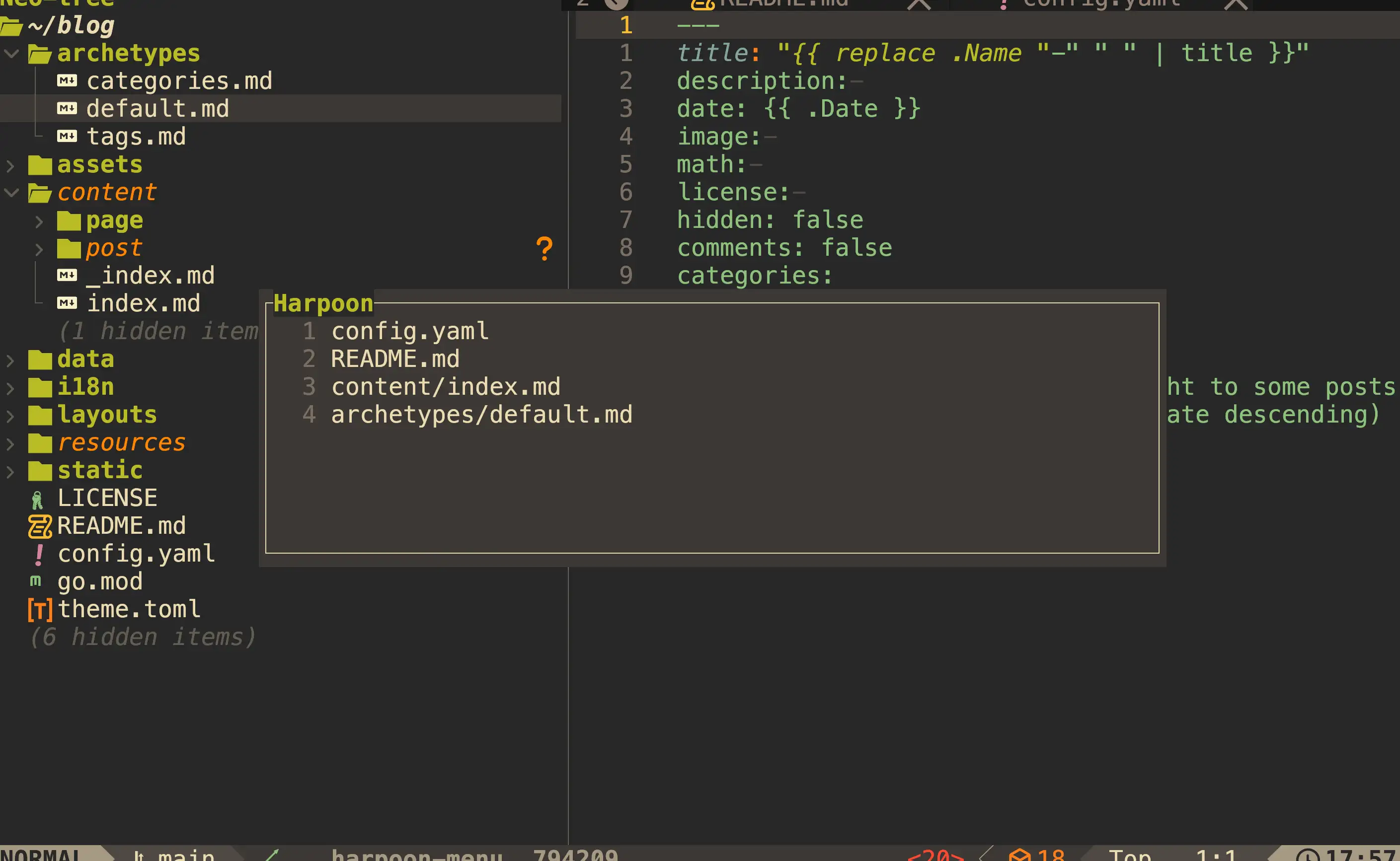1400x861 pixels.
Task: Click the assets folder icon
Action: click(x=40, y=166)
